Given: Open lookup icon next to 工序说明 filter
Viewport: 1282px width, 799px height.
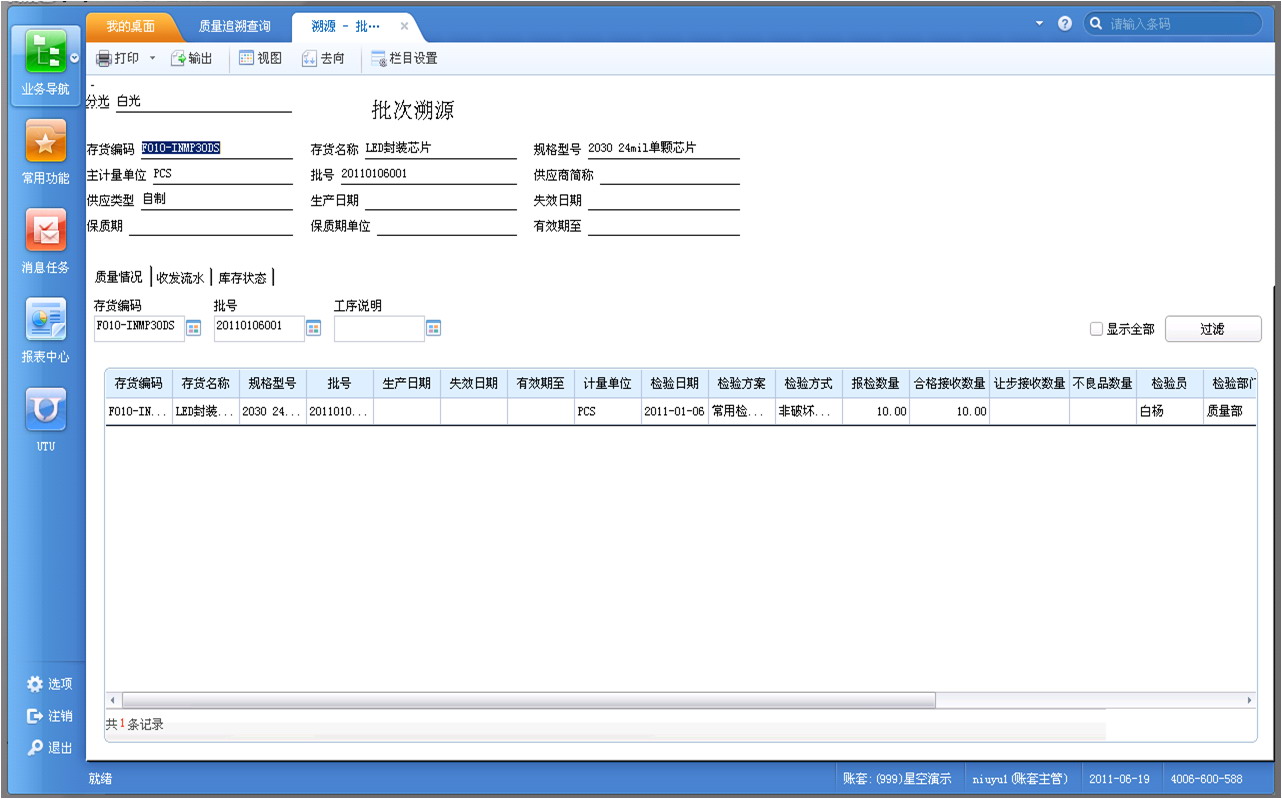Looking at the screenshot, I should (433, 328).
